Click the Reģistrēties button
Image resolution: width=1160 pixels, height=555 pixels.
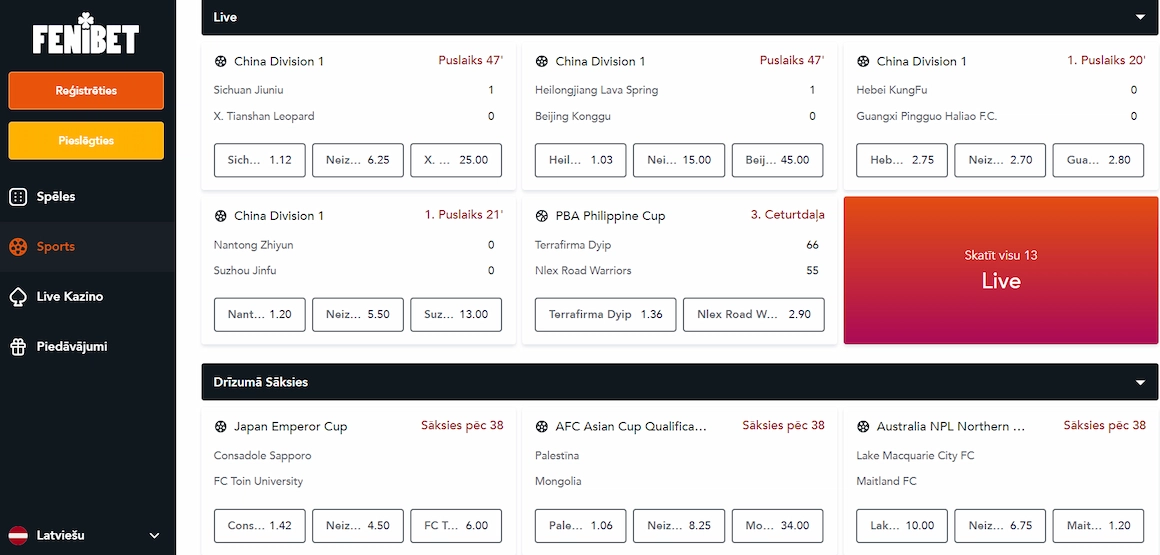[x=86, y=90]
